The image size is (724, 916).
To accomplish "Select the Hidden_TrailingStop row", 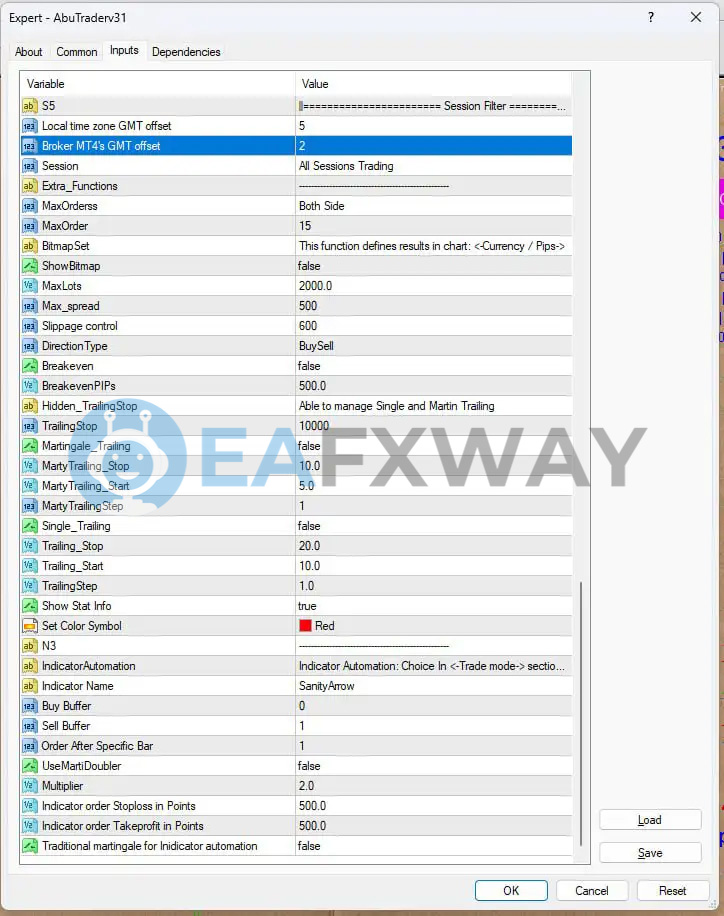I will [x=296, y=406].
